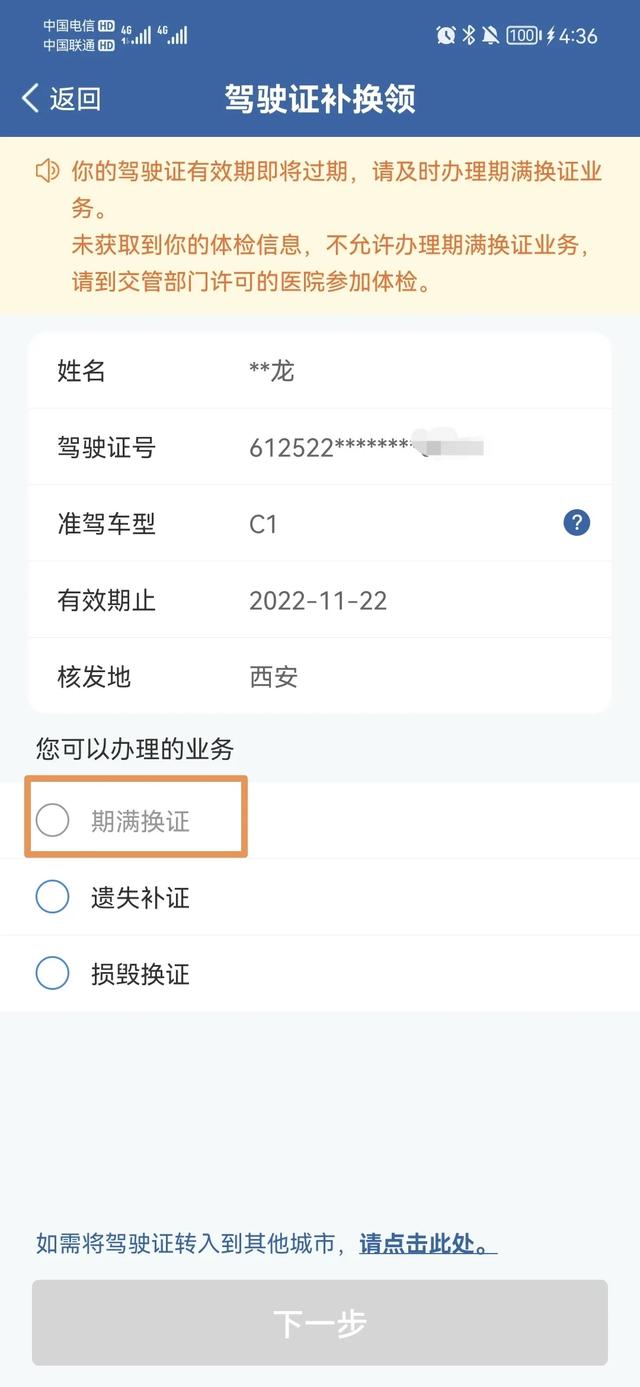Tap the help question mark icon
Image resolution: width=640 pixels, height=1387 pixels.
coord(576,523)
